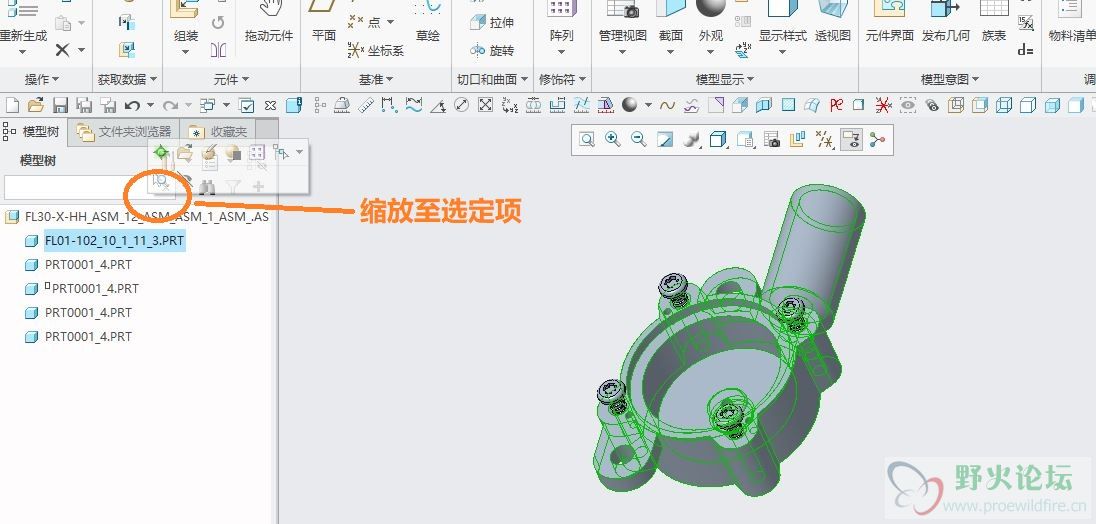Click the Redo arrow
The width and height of the screenshot is (1096, 524).
pyautogui.click(x=169, y=105)
